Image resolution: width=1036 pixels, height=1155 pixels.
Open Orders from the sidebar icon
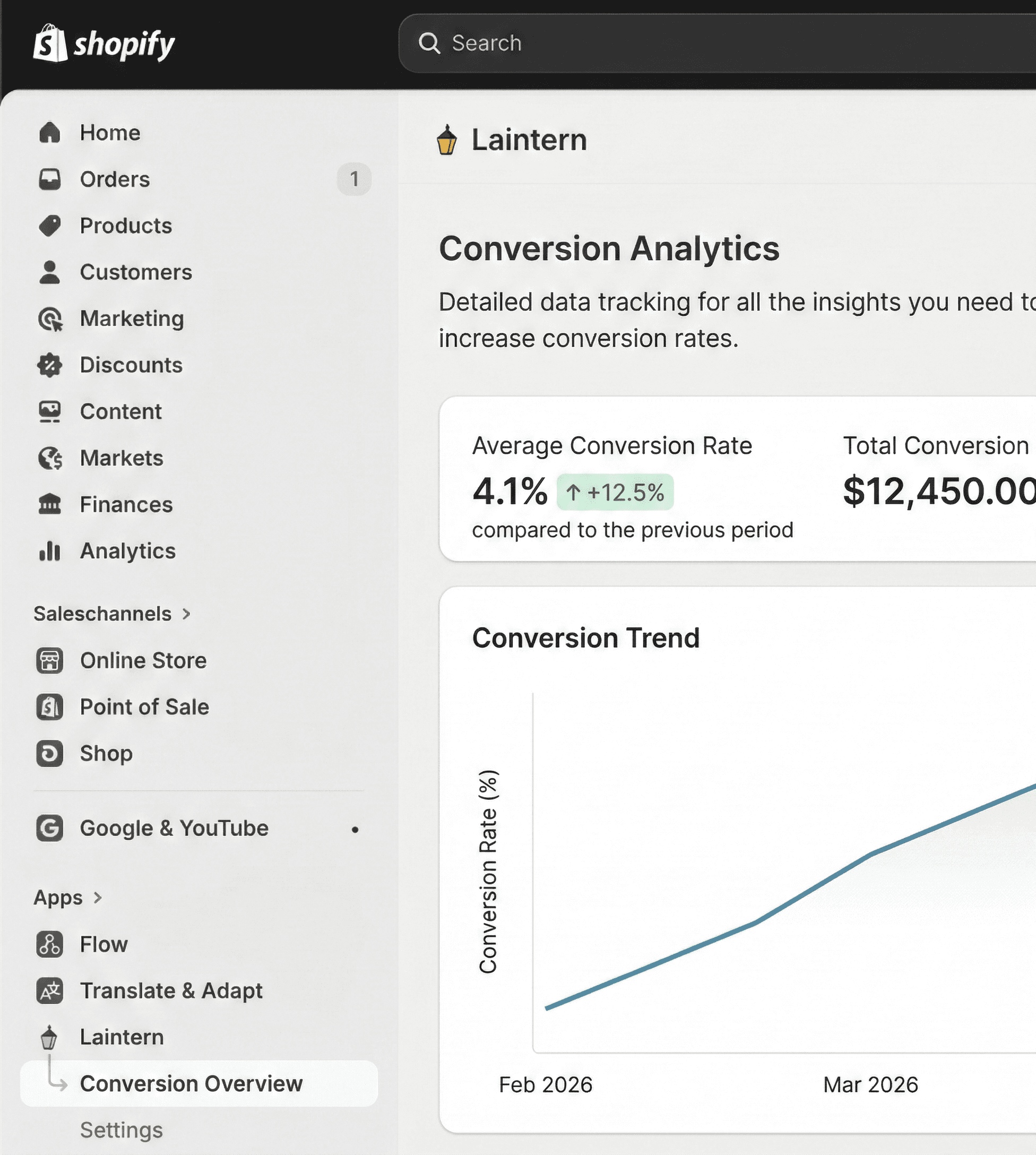click(50, 179)
